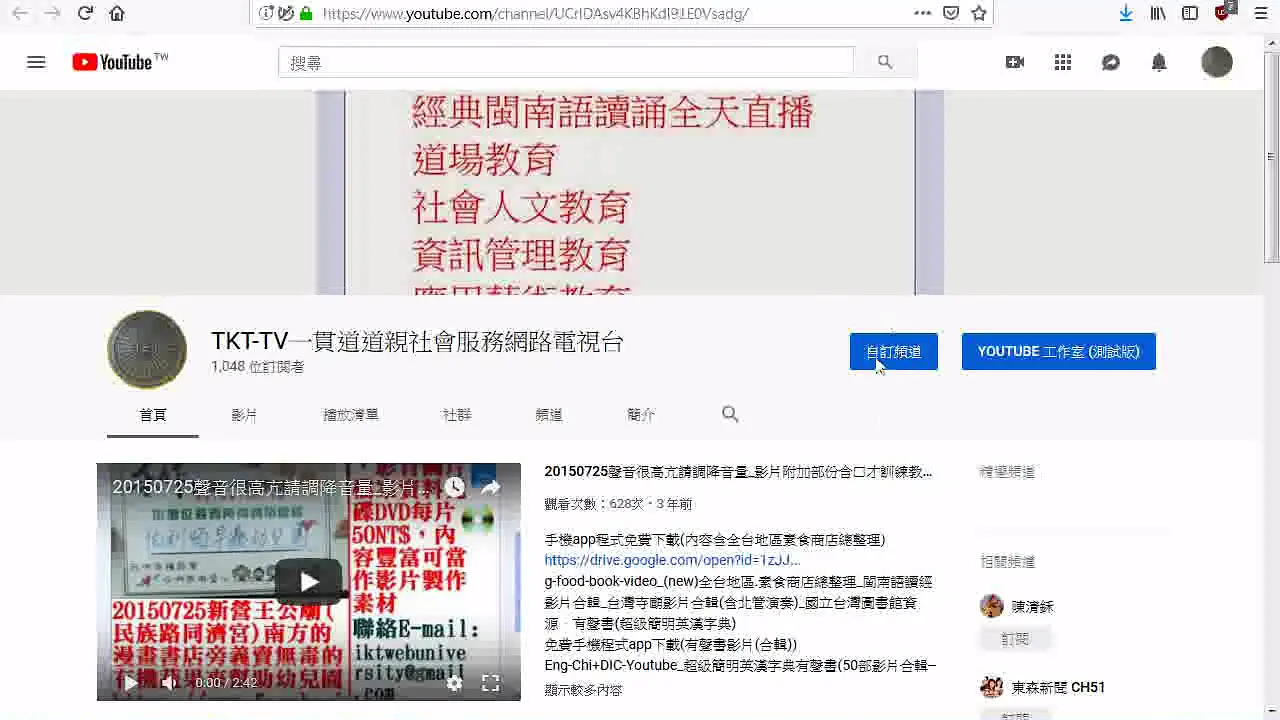Subscribe to 陳清鉌 channel with 訂閱 button
This screenshot has height=720, width=1280.
point(1015,639)
